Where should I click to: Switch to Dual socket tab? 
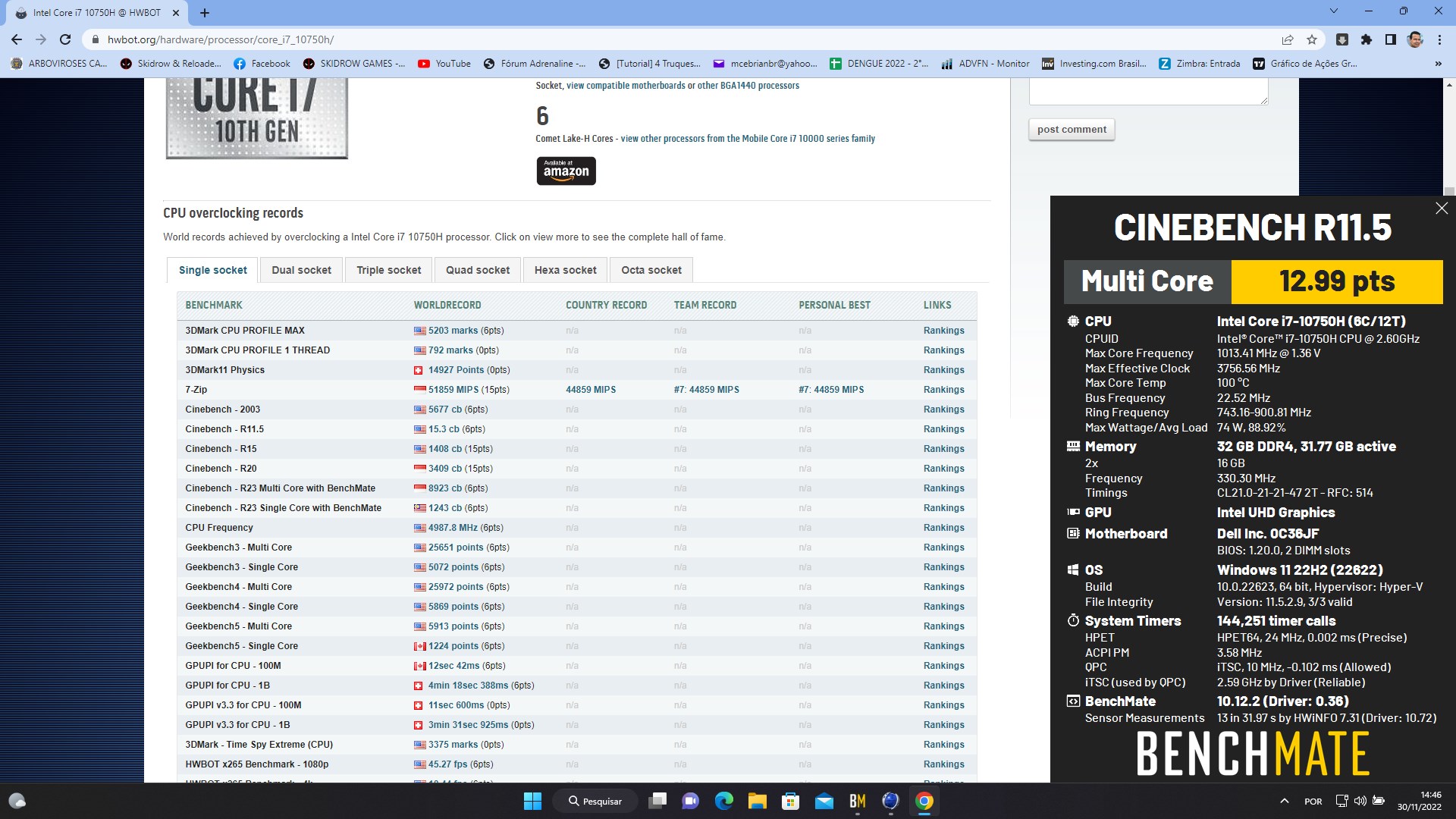tap(301, 270)
